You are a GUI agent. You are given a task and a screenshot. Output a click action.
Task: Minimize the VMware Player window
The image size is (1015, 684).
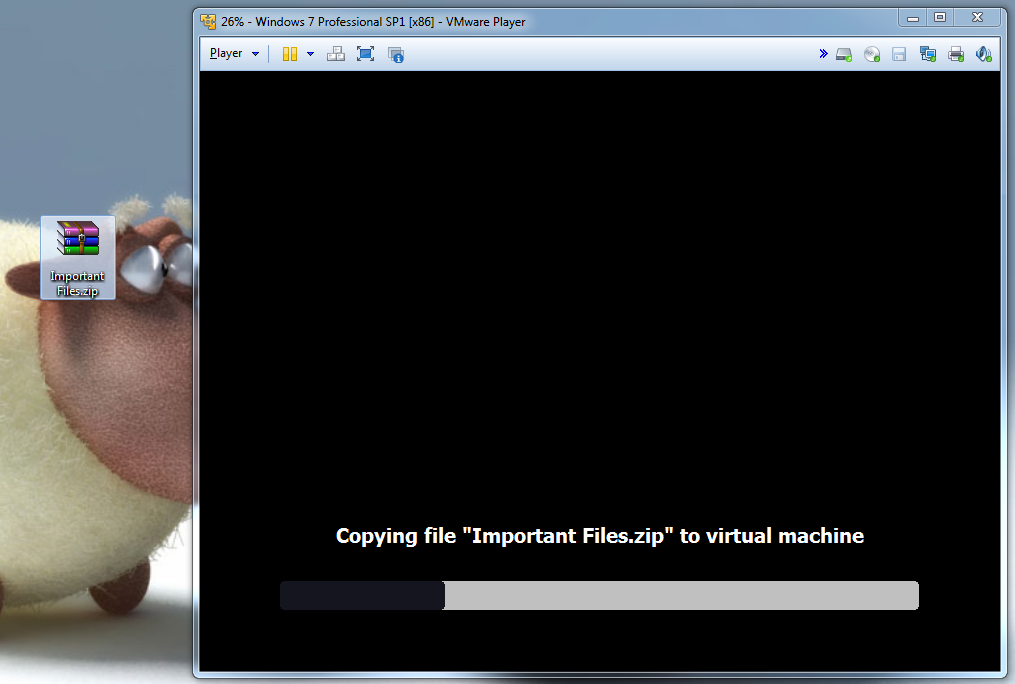click(912, 18)
